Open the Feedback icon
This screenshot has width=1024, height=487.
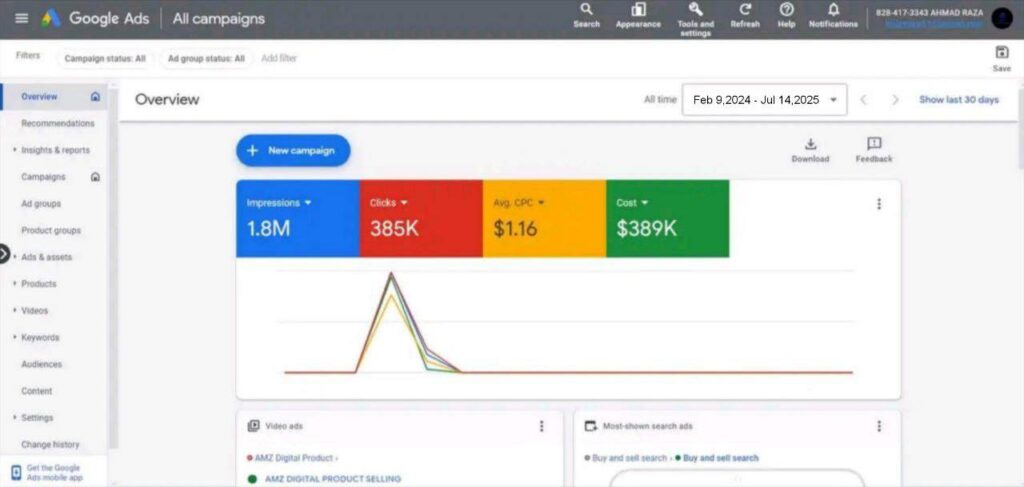tap(874, 144)
